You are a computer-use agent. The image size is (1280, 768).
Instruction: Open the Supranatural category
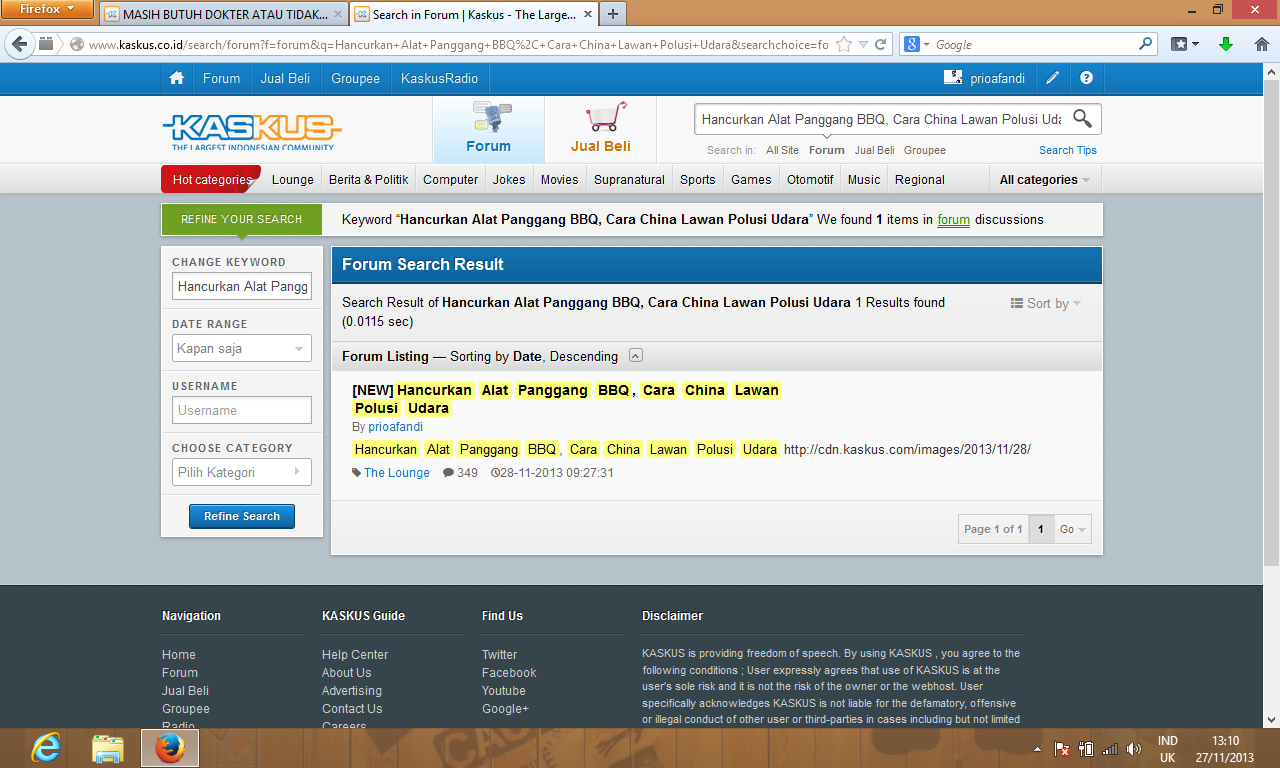(629, 180)
